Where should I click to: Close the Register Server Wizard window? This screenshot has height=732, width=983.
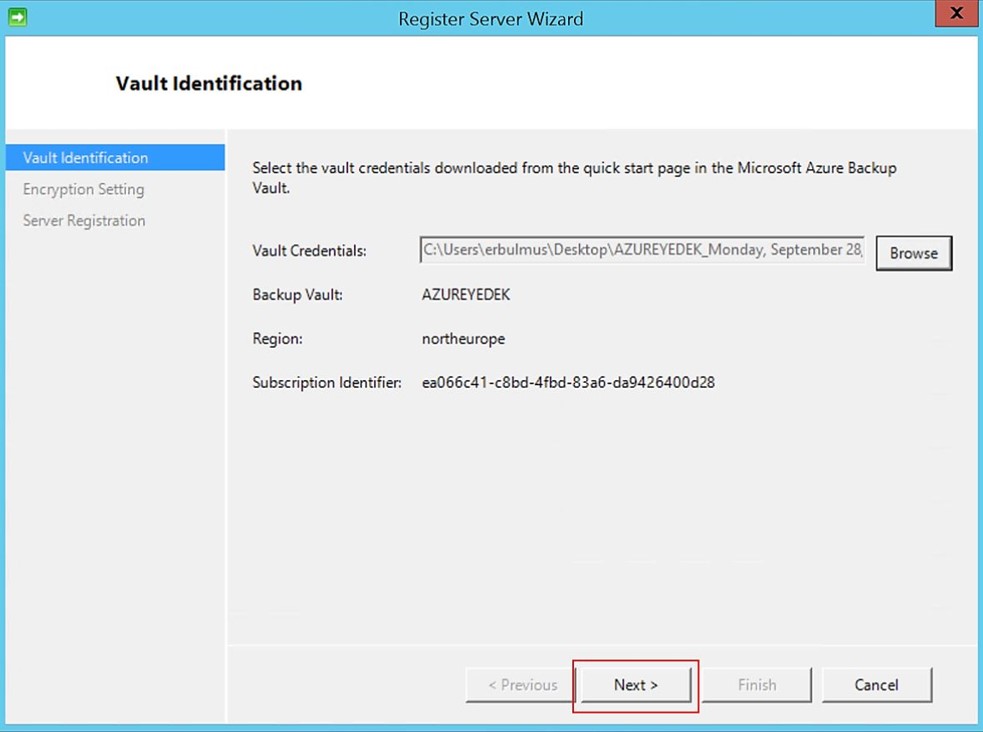pos(956,14)
